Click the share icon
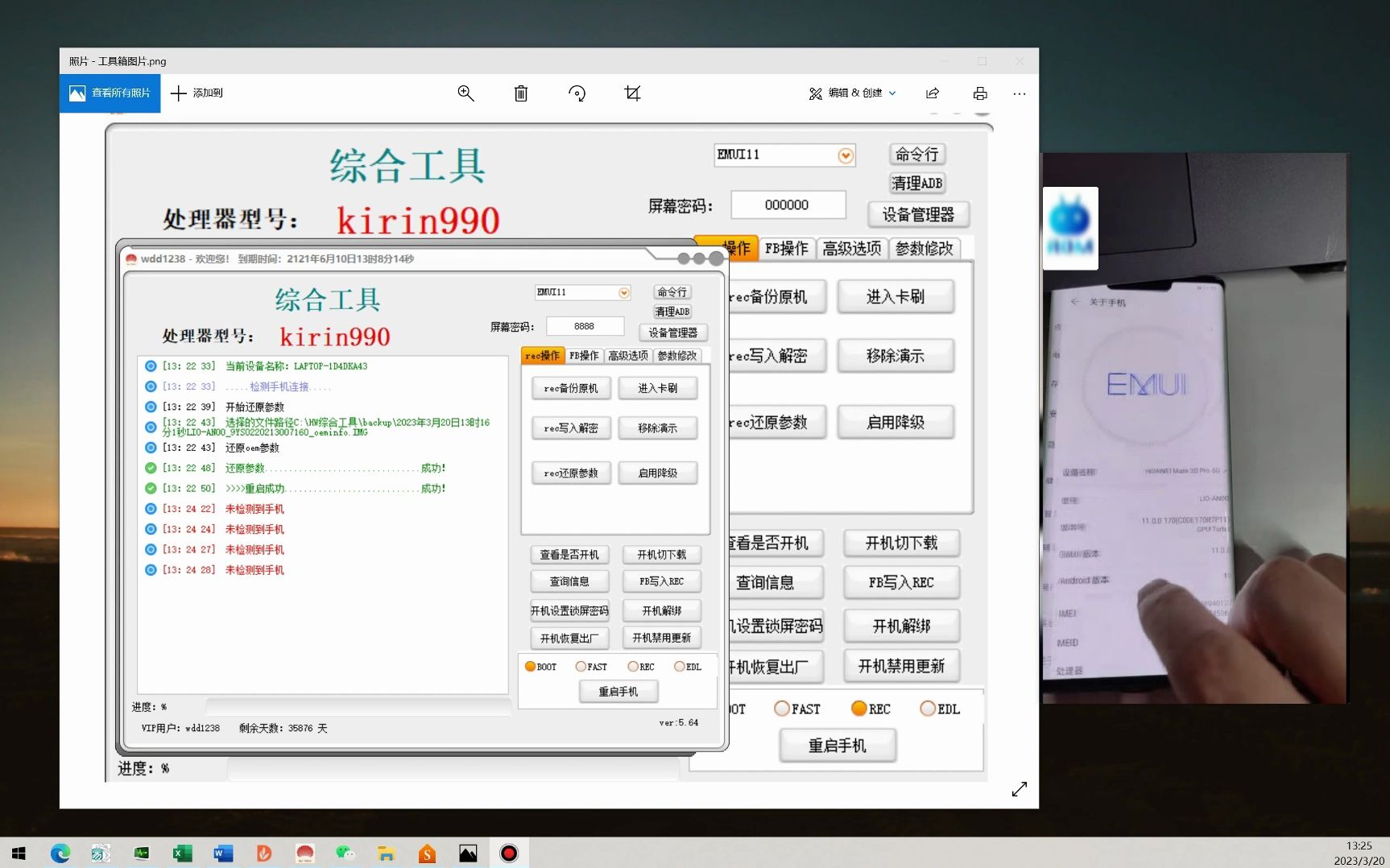The height and width of the screenshot is (868, 1390). [x=932, y=93]
